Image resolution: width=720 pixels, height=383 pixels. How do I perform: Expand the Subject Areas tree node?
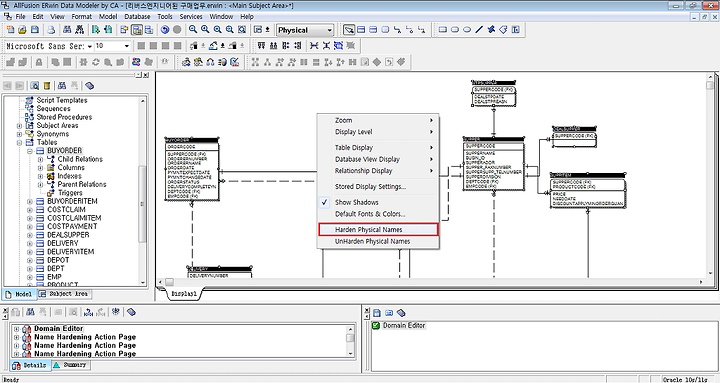pyautogui.click(x=19, y=125)
